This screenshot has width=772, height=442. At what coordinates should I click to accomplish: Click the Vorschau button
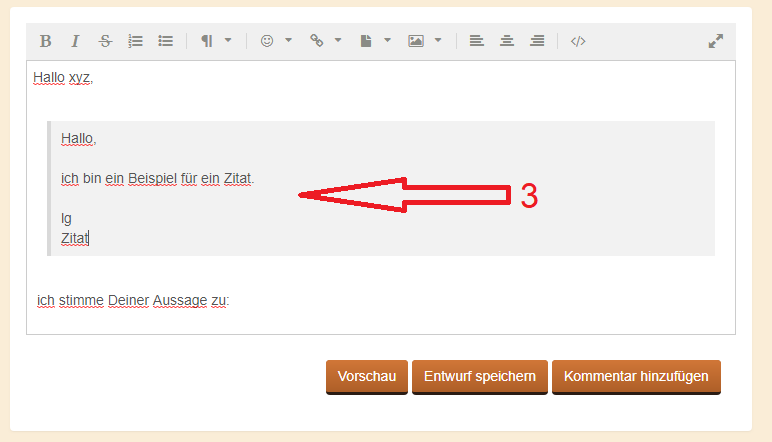pos(367,377)
